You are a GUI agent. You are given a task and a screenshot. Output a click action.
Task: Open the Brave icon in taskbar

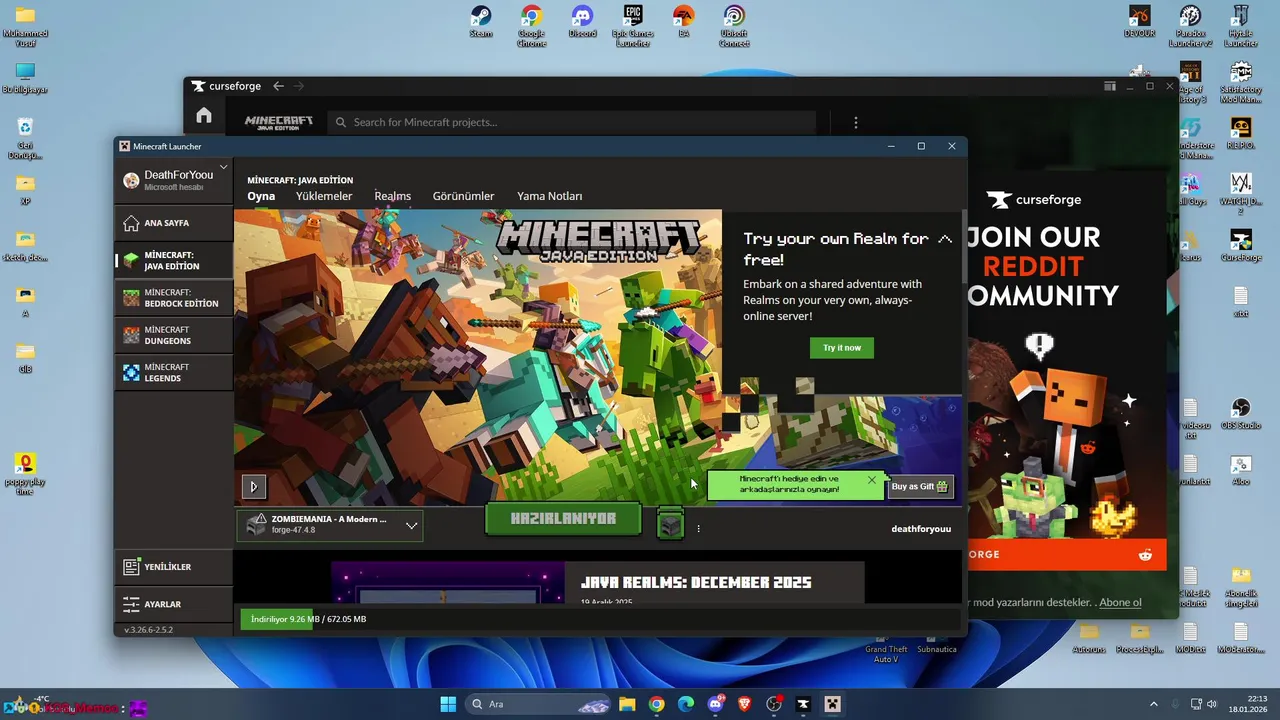pos(744,704)
